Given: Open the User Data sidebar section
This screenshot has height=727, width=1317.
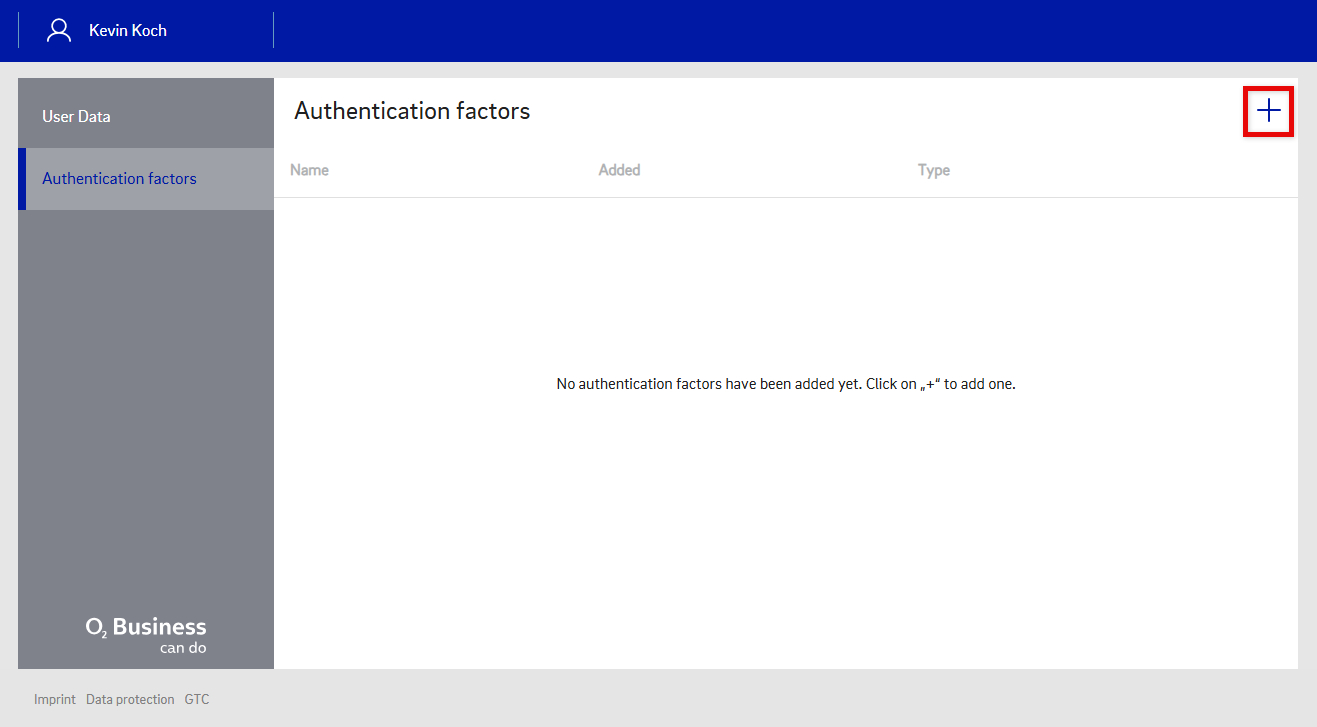Looking at the screenshot, I should click(x=76, y=116).
